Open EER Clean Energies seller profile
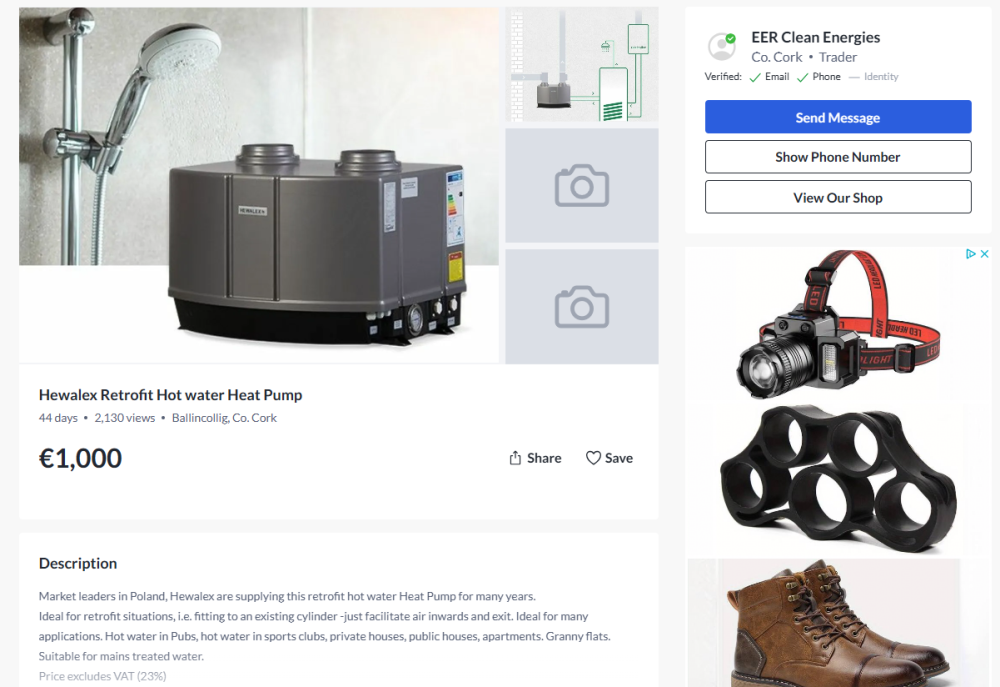 click(815, 38)
